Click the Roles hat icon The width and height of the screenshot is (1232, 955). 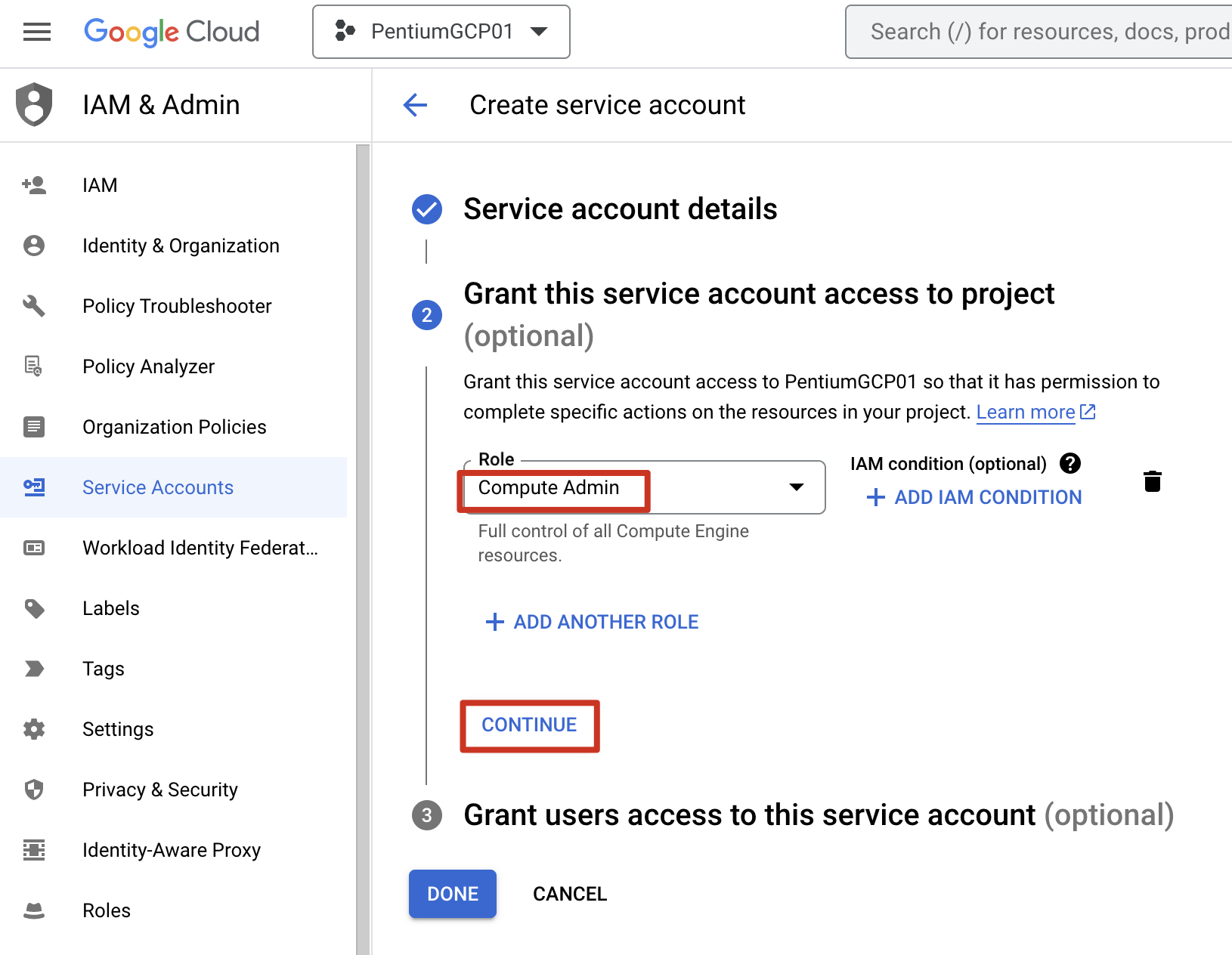pos(34,910)
